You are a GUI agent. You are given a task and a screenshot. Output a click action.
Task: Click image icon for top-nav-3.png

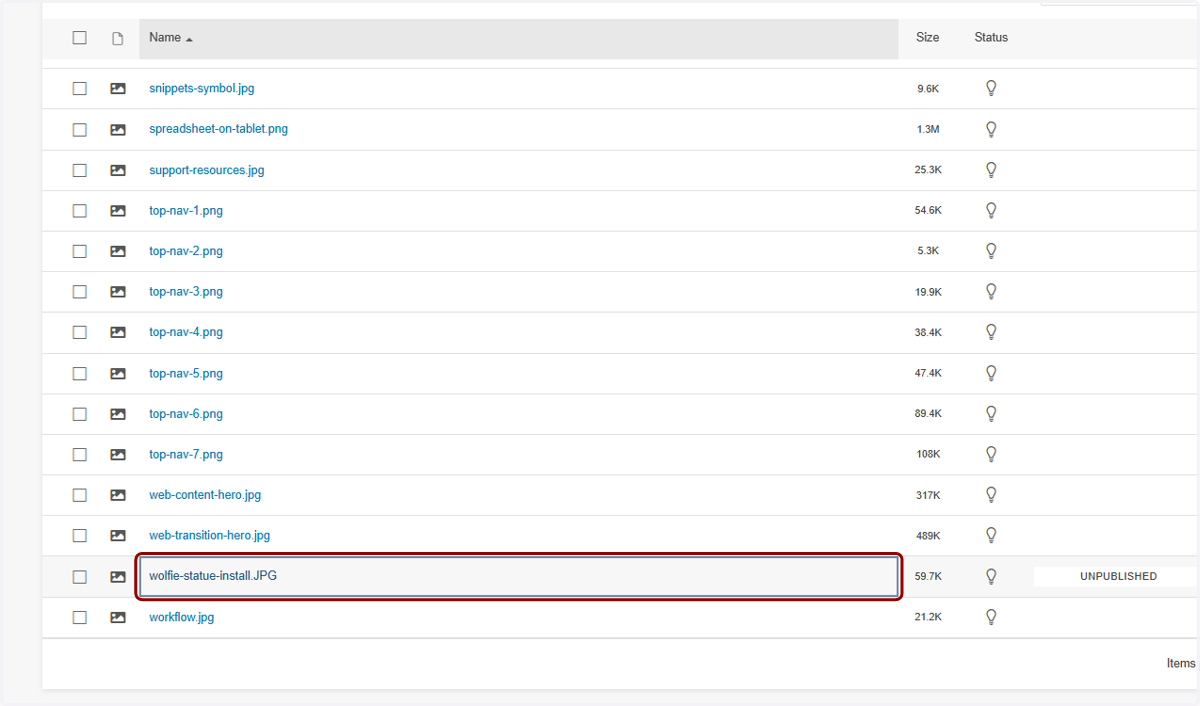[118, 292]
